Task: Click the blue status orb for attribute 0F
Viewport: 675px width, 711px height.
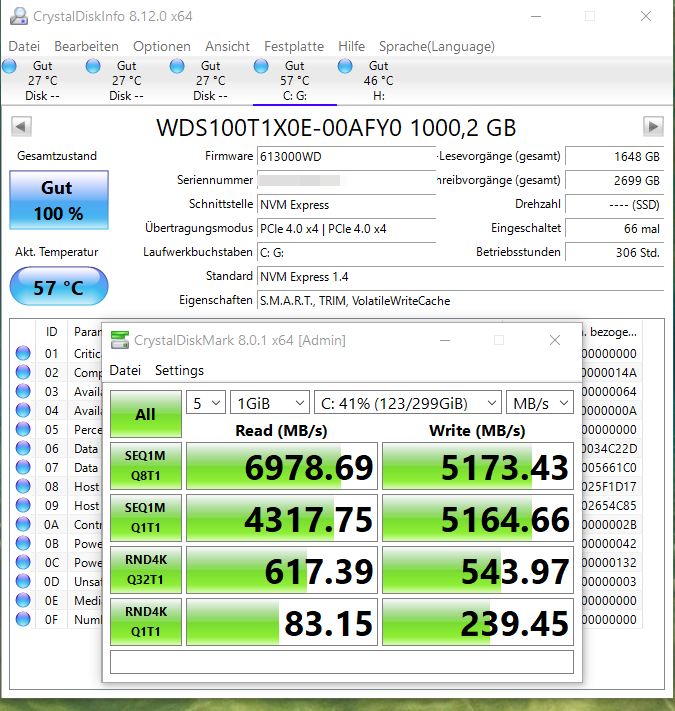Action: tap(23, 619)
